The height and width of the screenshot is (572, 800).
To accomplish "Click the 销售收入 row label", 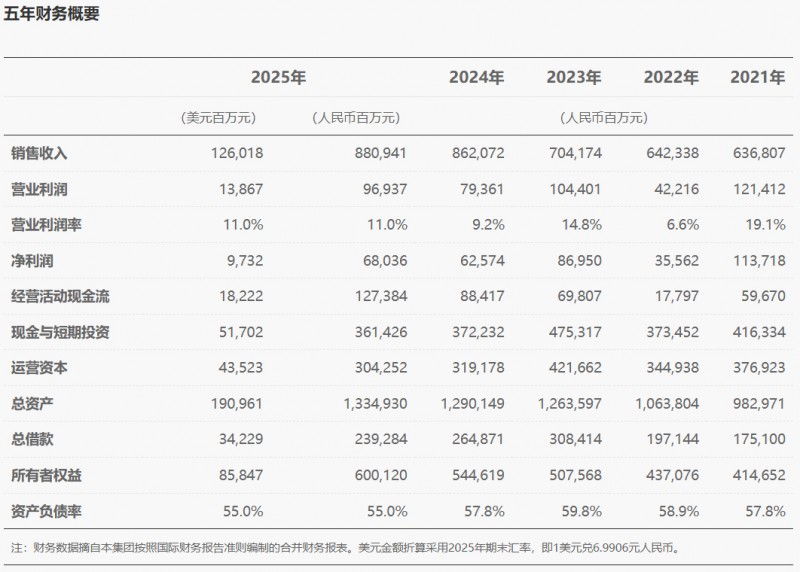I will pyautogui.click(x=39, y=153).
